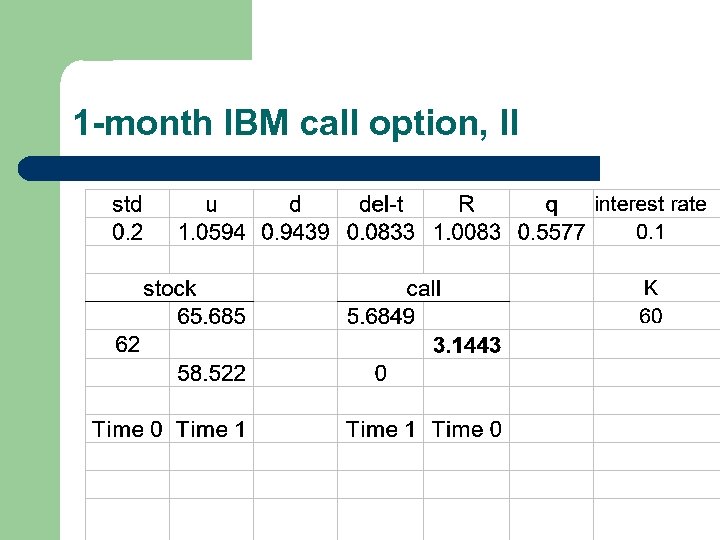Image resolution: width=720 pixels, height=540 pixels.
Task: Select the up-state stock price 65.685
Action: pyautogui.click(x=211, y=317)
